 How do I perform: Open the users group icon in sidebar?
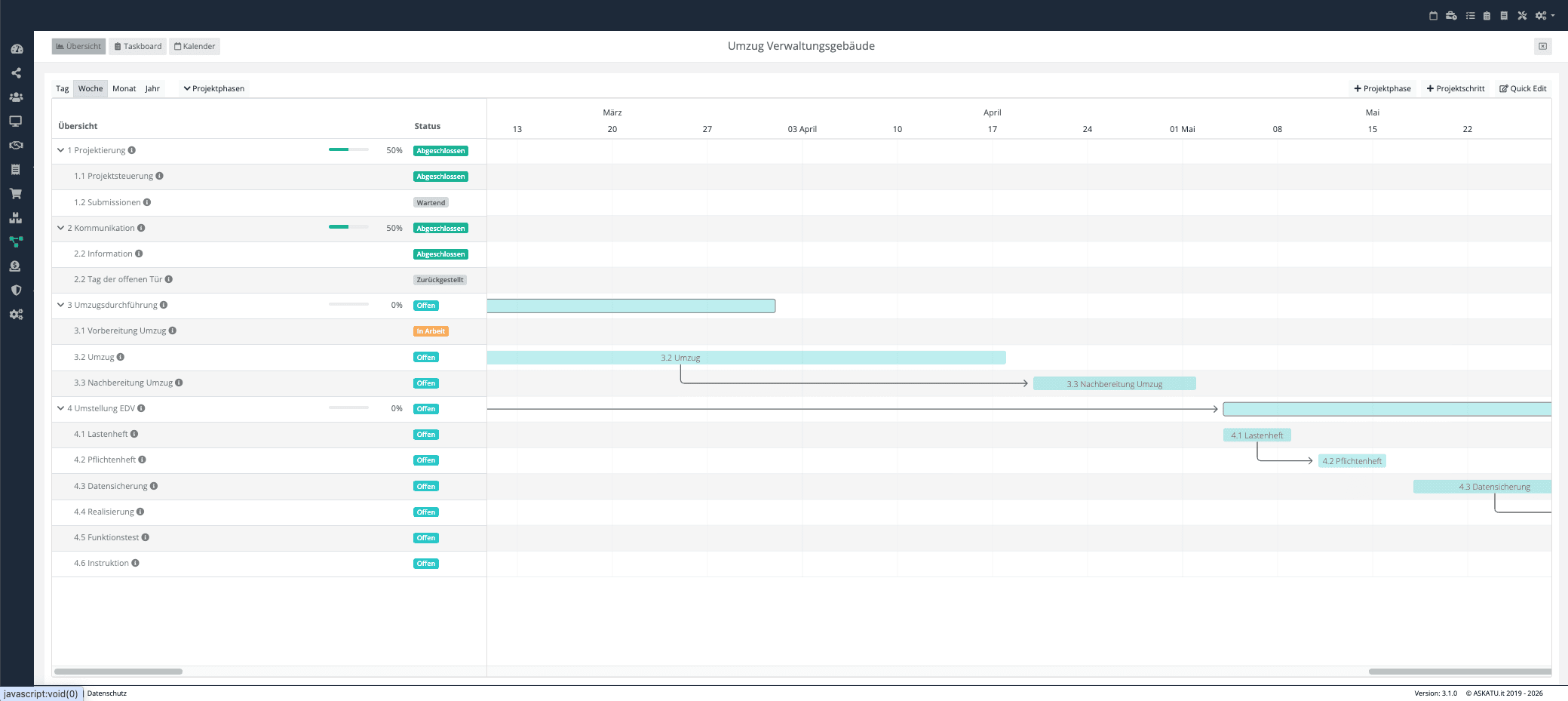[16, 97]
